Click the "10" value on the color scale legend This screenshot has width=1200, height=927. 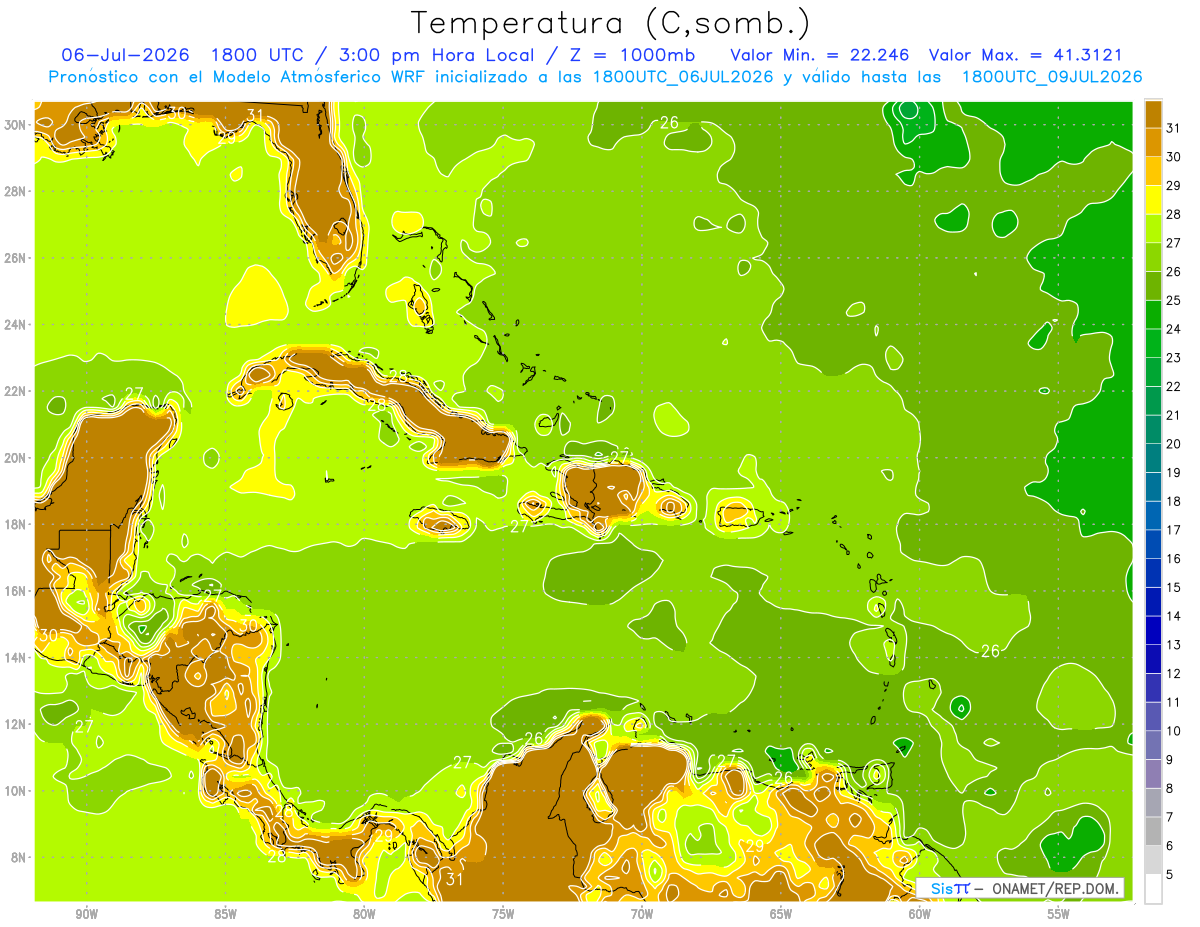tap(1174, 731)
